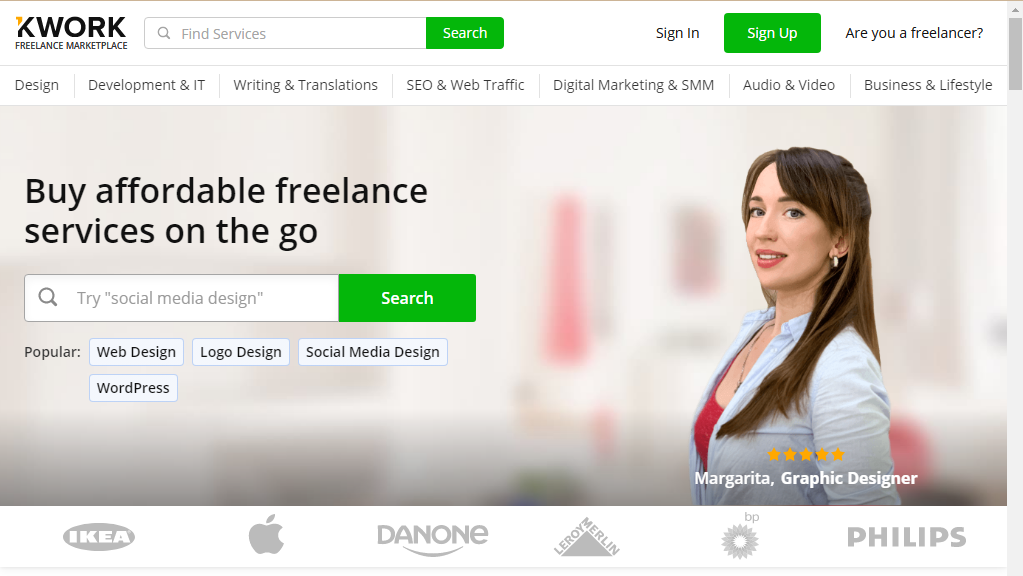The height and width of the screenshot is (576, 1023).
Task: Click the Are you a freelancer link
Action: [914, 33]
